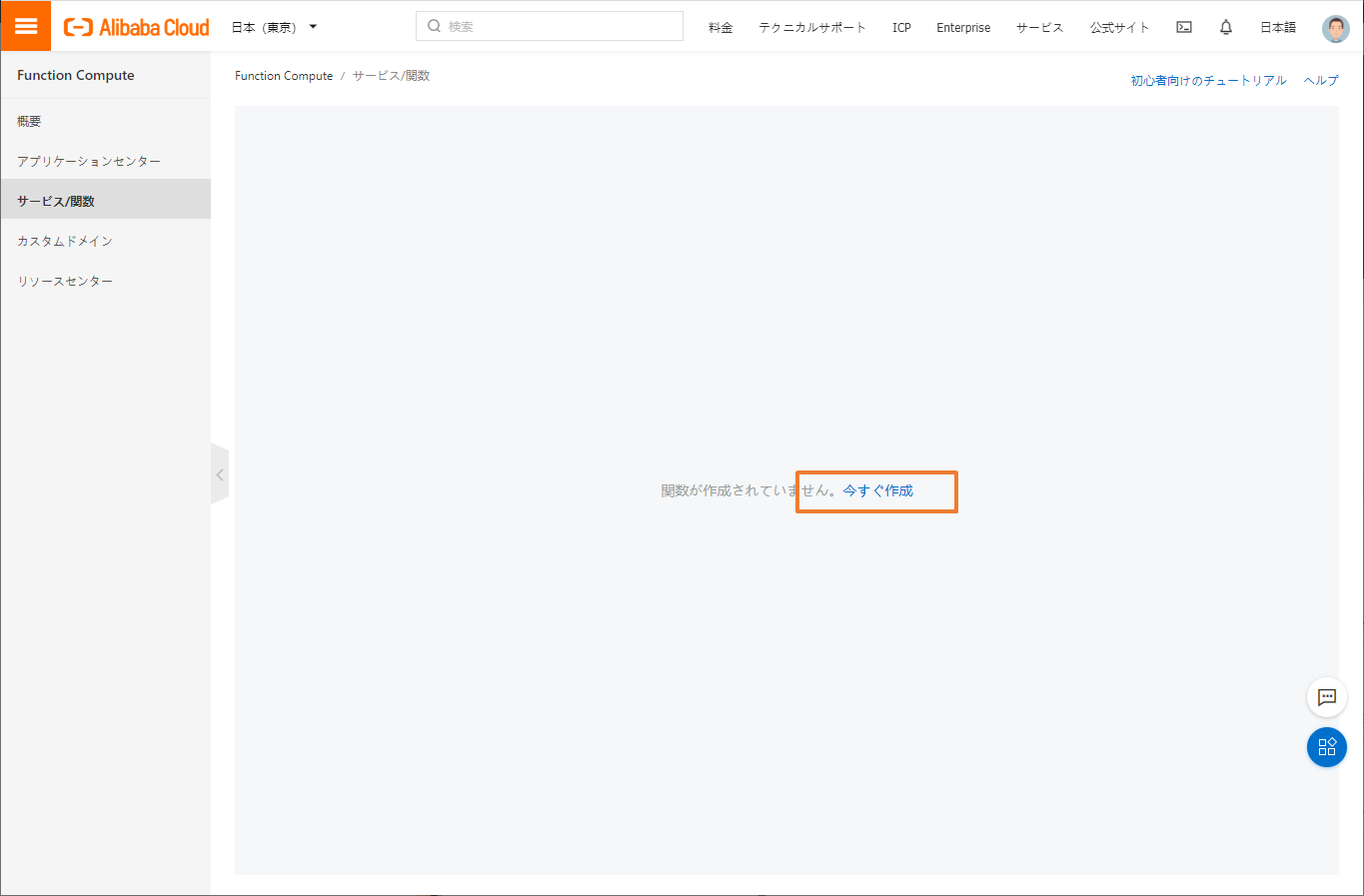Open the 日本（東京）region selector
The height and width of the screenshot is (896, 1364).
tap(270, 27)
